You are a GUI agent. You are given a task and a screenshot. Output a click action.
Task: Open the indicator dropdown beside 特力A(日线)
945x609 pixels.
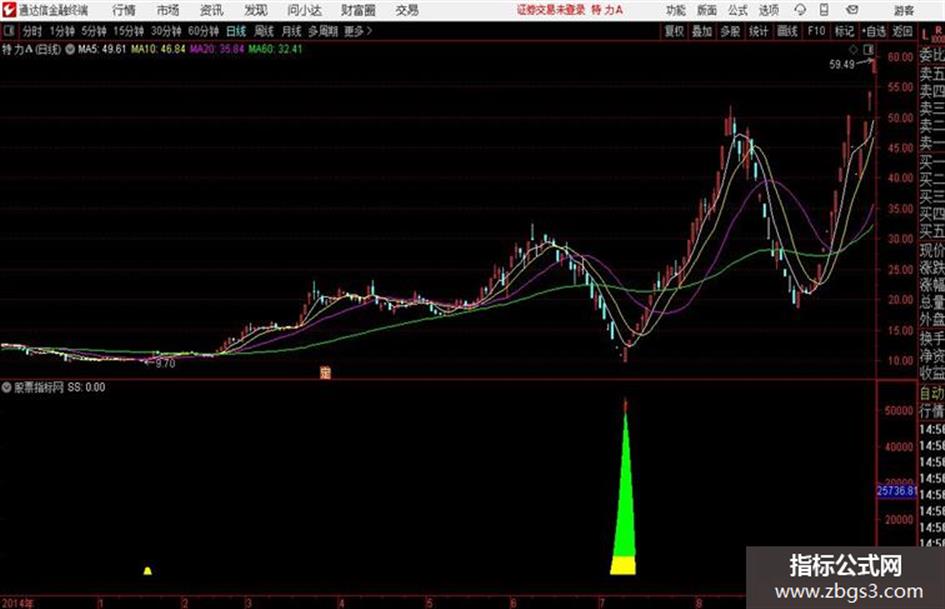[x=70, y=49]
